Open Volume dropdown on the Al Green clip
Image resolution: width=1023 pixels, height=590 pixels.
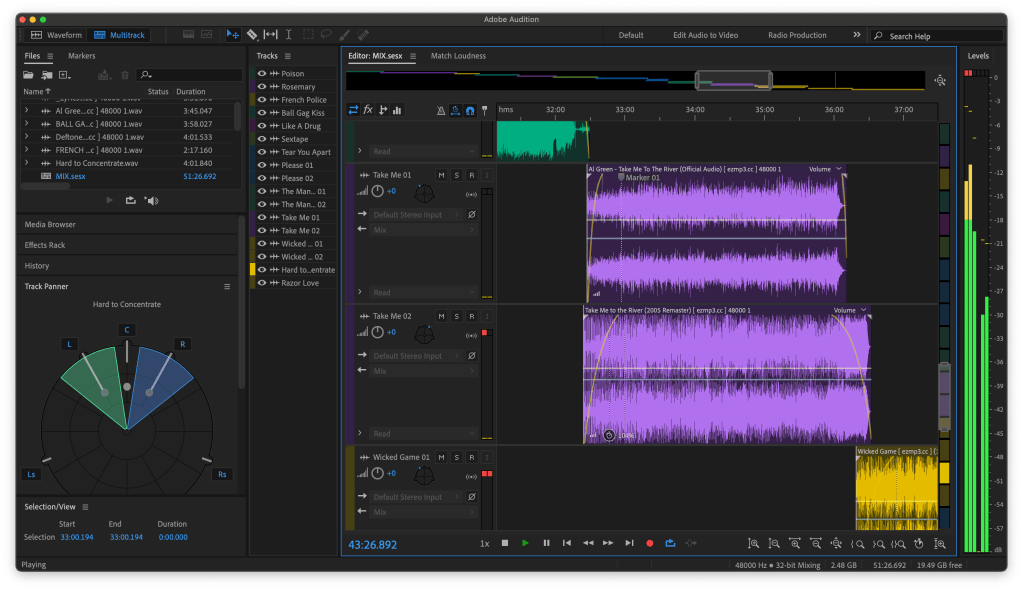click(x=839, y=169)
